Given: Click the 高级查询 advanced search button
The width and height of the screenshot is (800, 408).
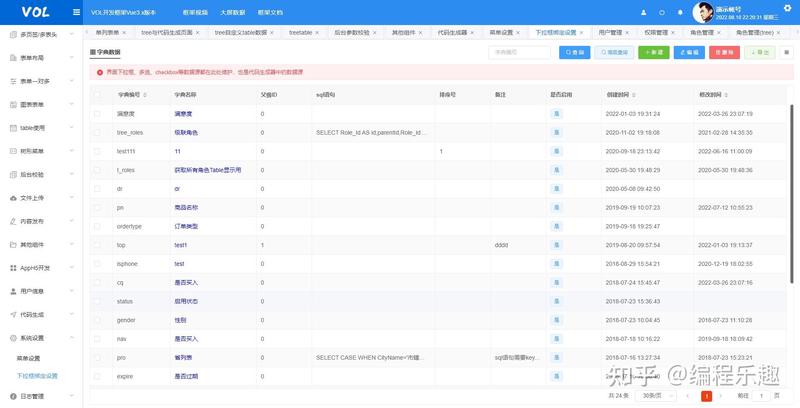Looking at the screenshot, I should 614,53.
